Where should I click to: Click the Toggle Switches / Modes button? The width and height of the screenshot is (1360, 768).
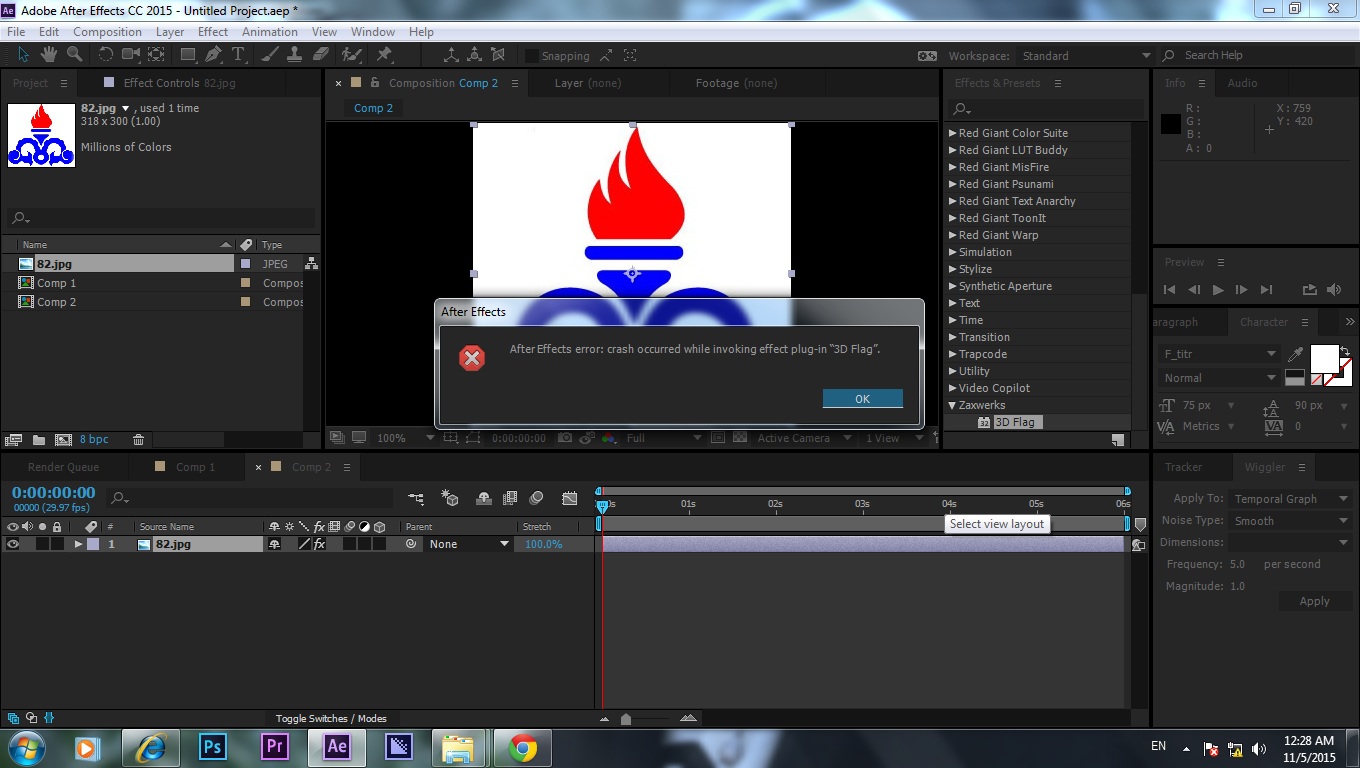click(x=331, y=718)
